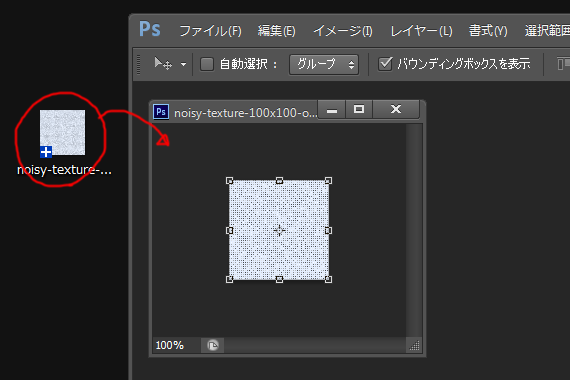Screen dimensions: 570x380
Task: Click the transform center reference point
Action: point(279,231)
